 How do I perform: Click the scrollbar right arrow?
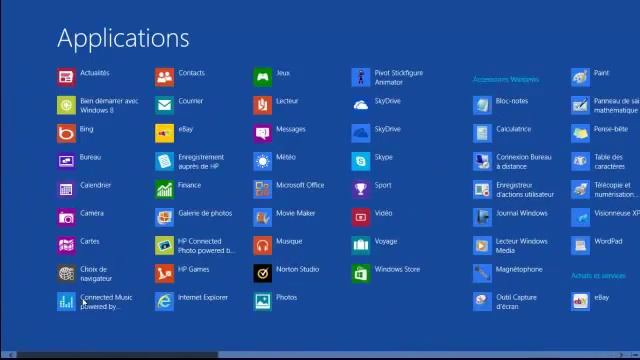(621, 355)
